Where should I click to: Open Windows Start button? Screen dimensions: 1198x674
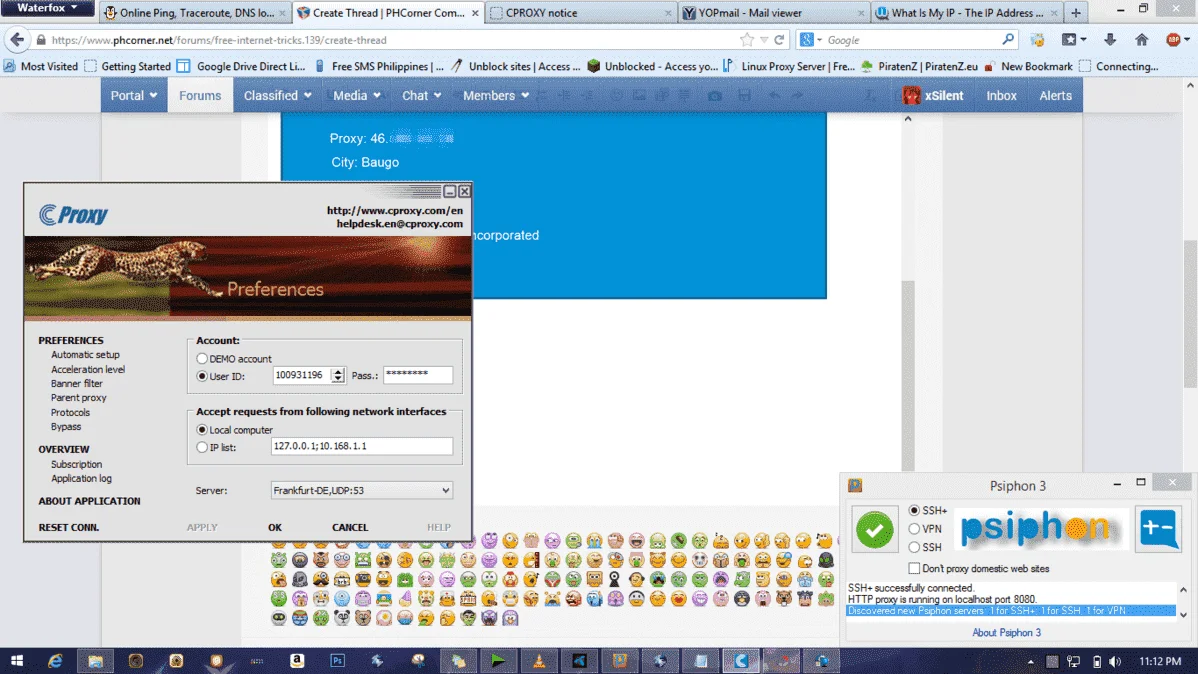coord(16,661)
